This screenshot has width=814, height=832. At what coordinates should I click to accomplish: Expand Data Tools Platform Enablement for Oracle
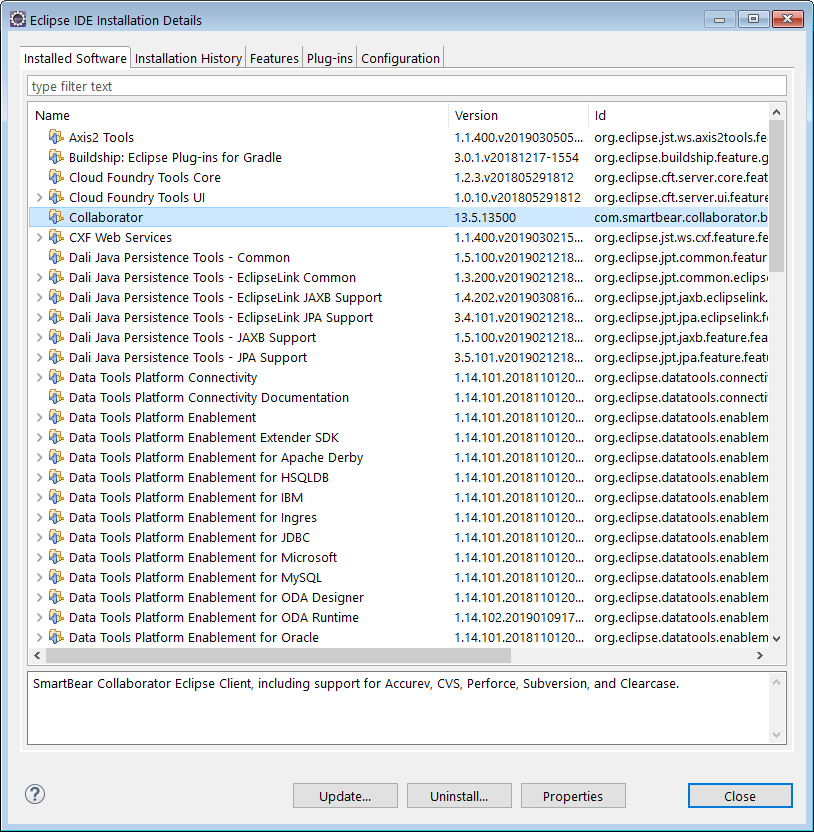(39, 637)
